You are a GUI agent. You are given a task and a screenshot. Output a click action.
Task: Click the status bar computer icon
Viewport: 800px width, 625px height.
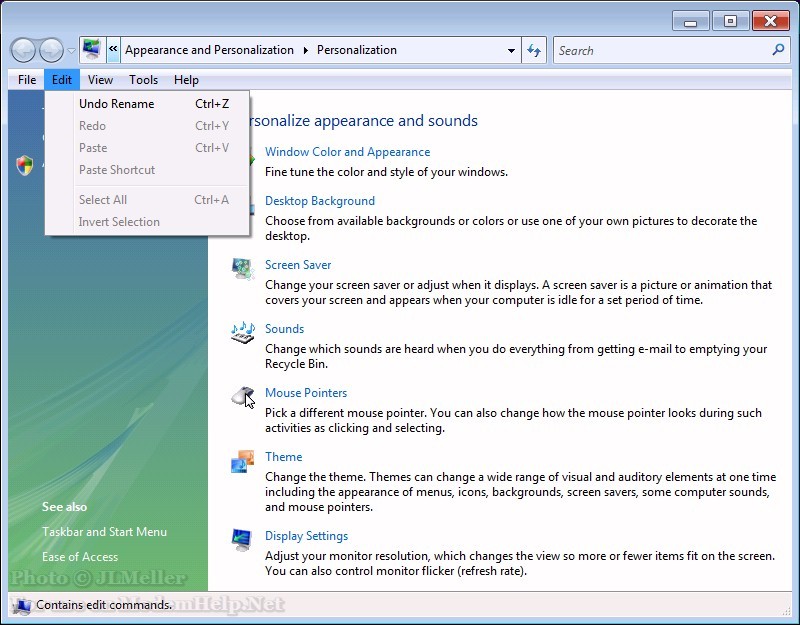pyautogui.click(x=21, y=605)
